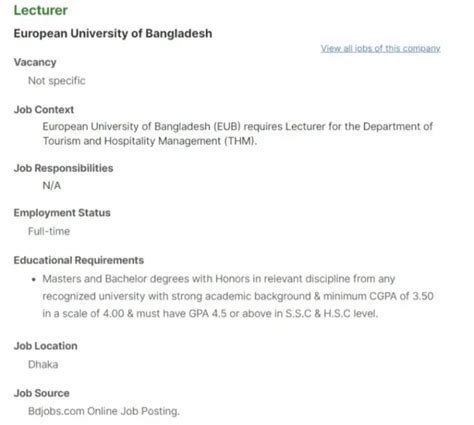
Task: Click the Job Context heading
Action: pyautogui.click(x=44, y=110)
